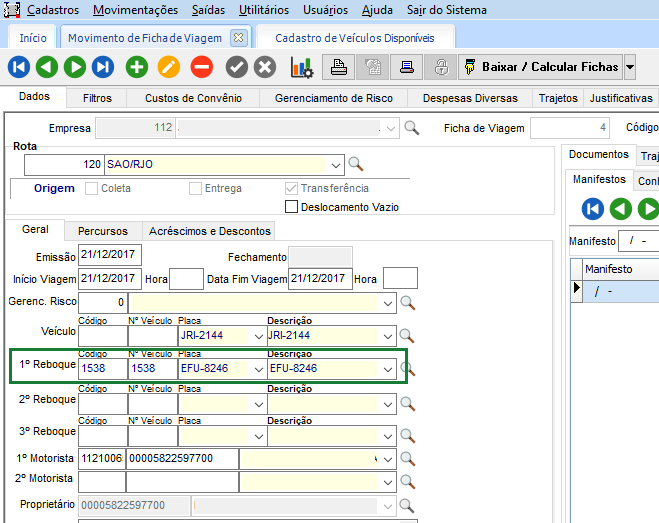Image resolution: width=659 pixels, height=523 pixels.
Task: Go to the first record in main toolbar
Action: pyautogui.click(x=19, y=67)
